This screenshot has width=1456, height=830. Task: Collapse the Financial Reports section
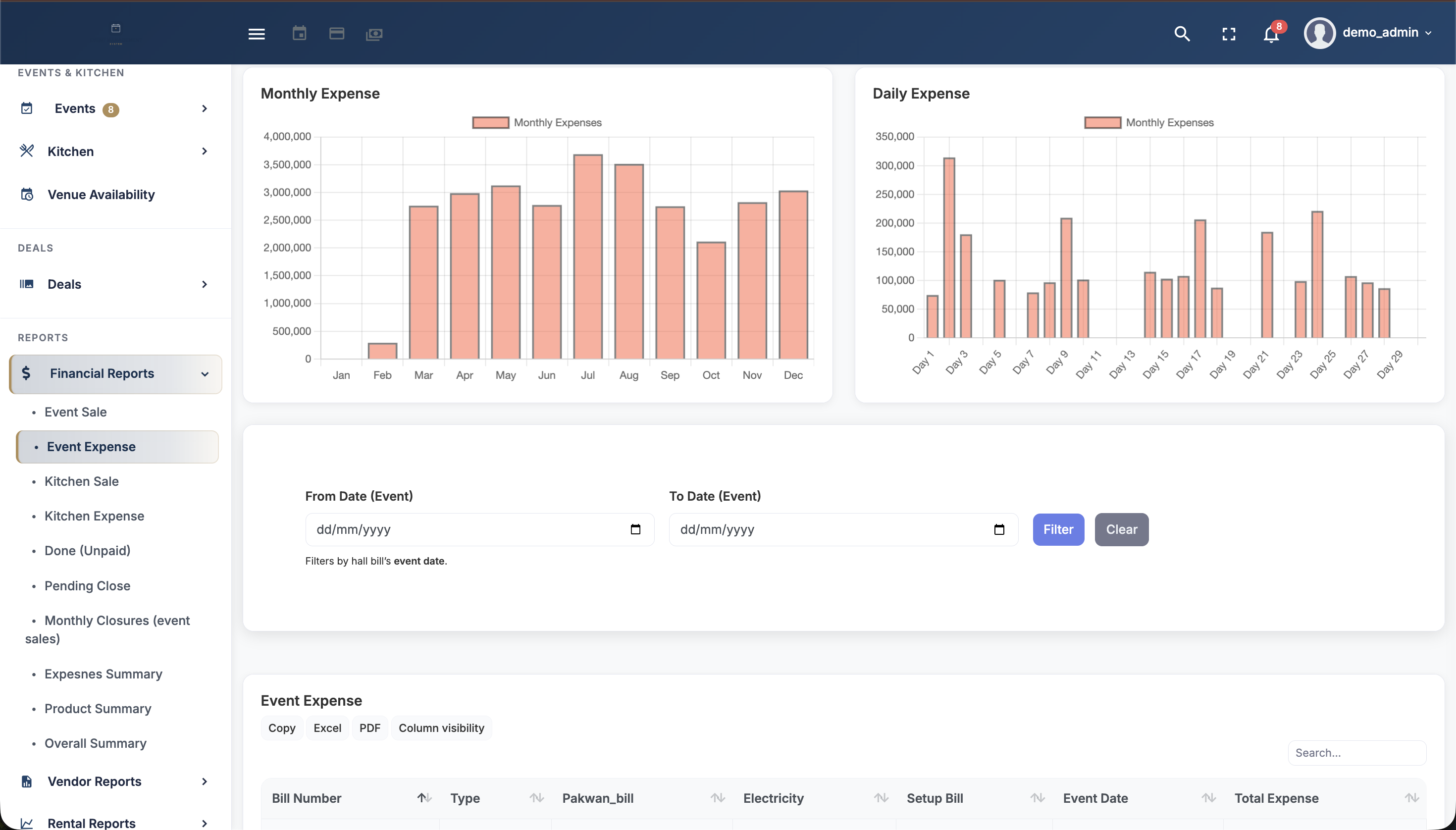116,373
